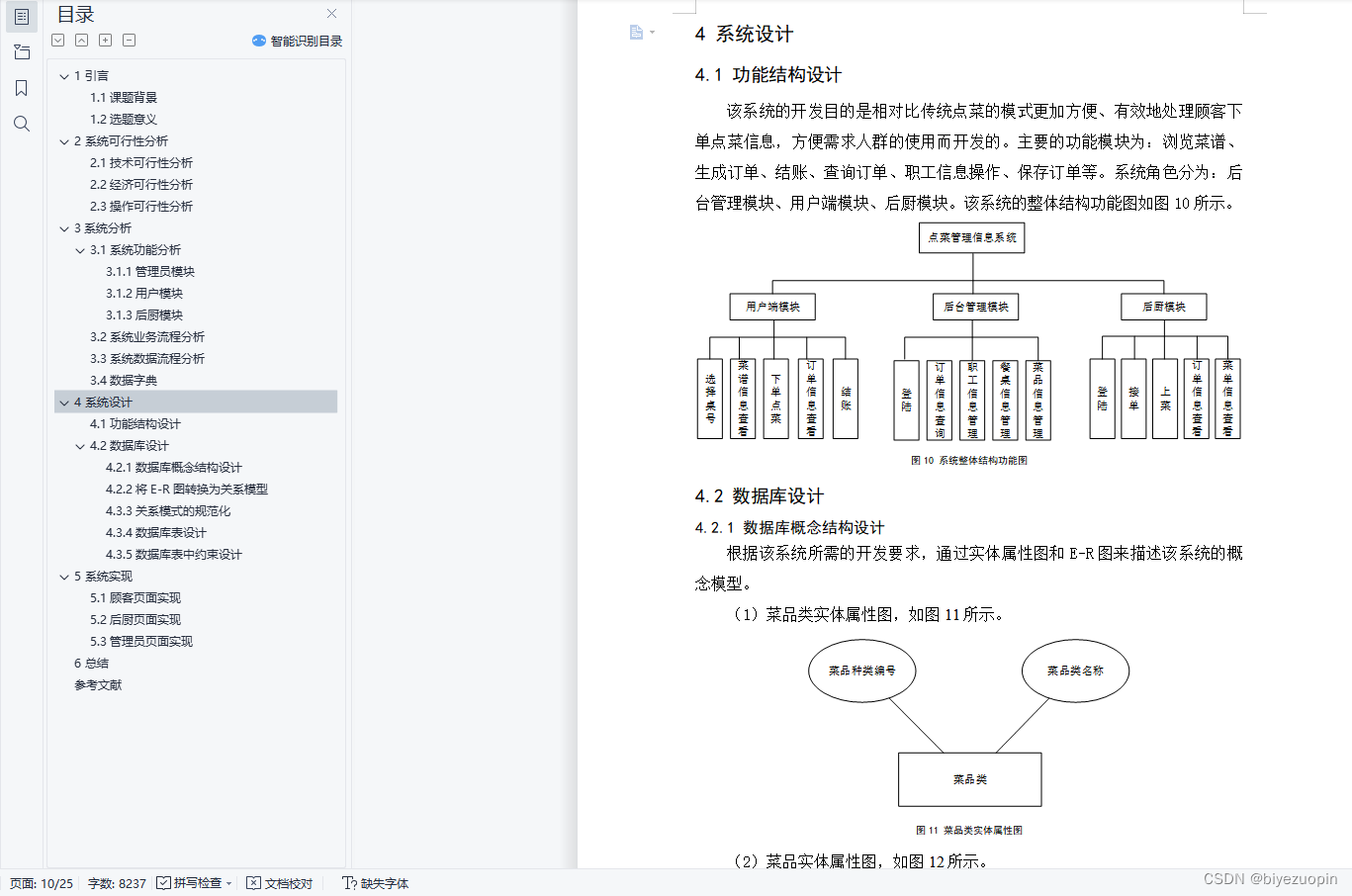Click the minus collapse-level icon
The height and width of the screenshot is (896, 1352).
130,41
